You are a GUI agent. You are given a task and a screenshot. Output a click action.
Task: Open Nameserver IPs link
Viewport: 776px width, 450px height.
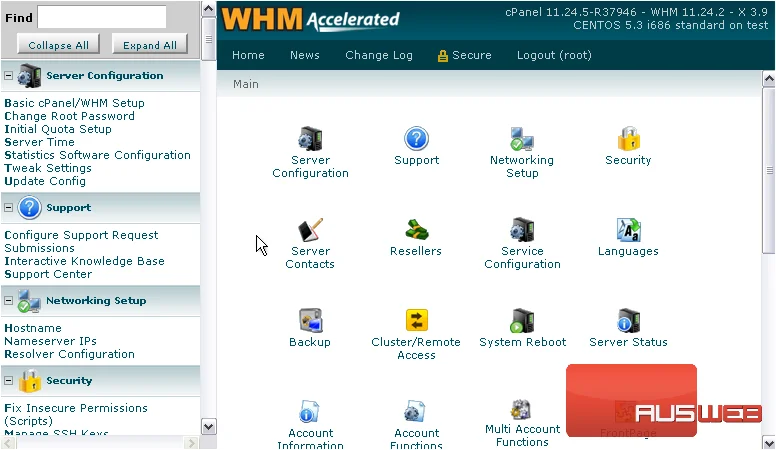(x=50, y=341)
